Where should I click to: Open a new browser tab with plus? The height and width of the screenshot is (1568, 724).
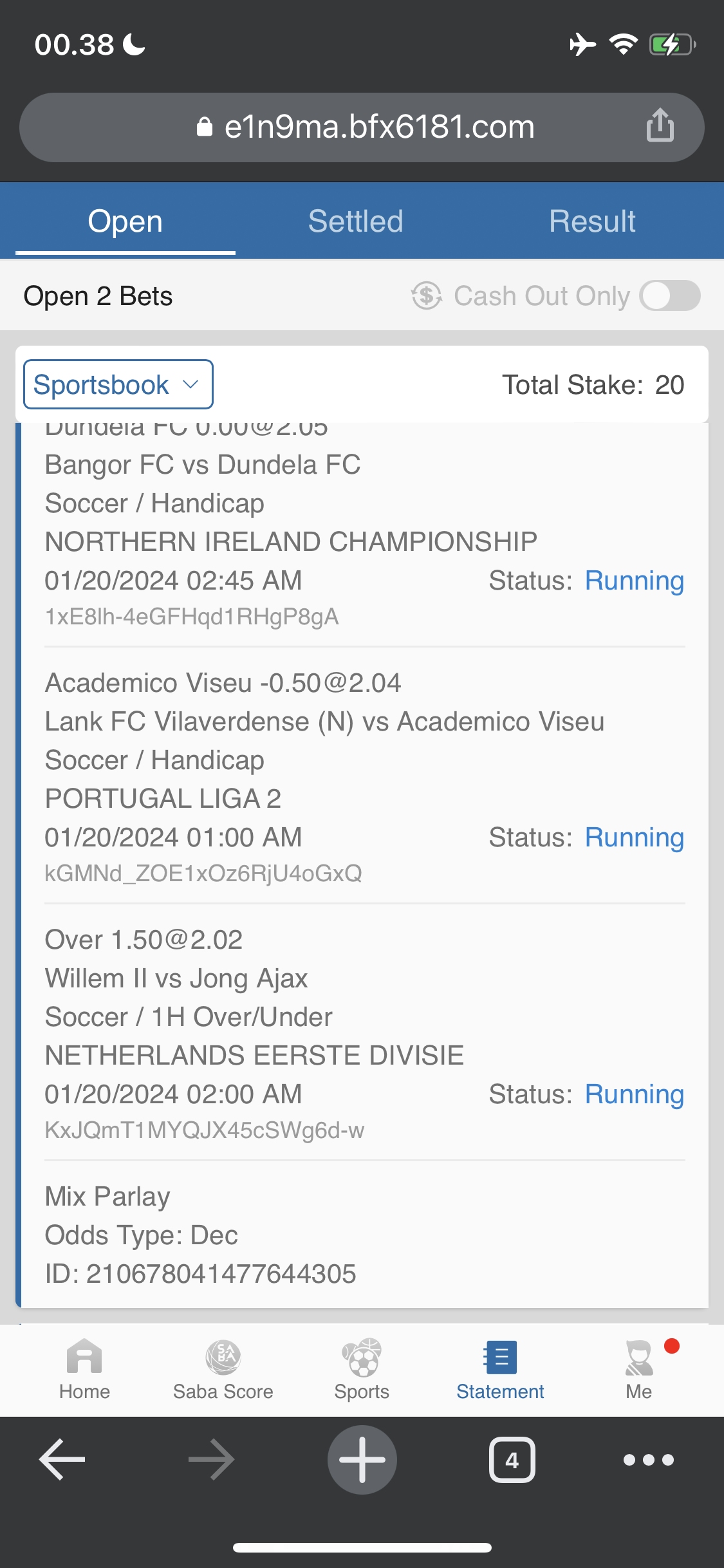pyautogui.click(x=362, y=1460)
